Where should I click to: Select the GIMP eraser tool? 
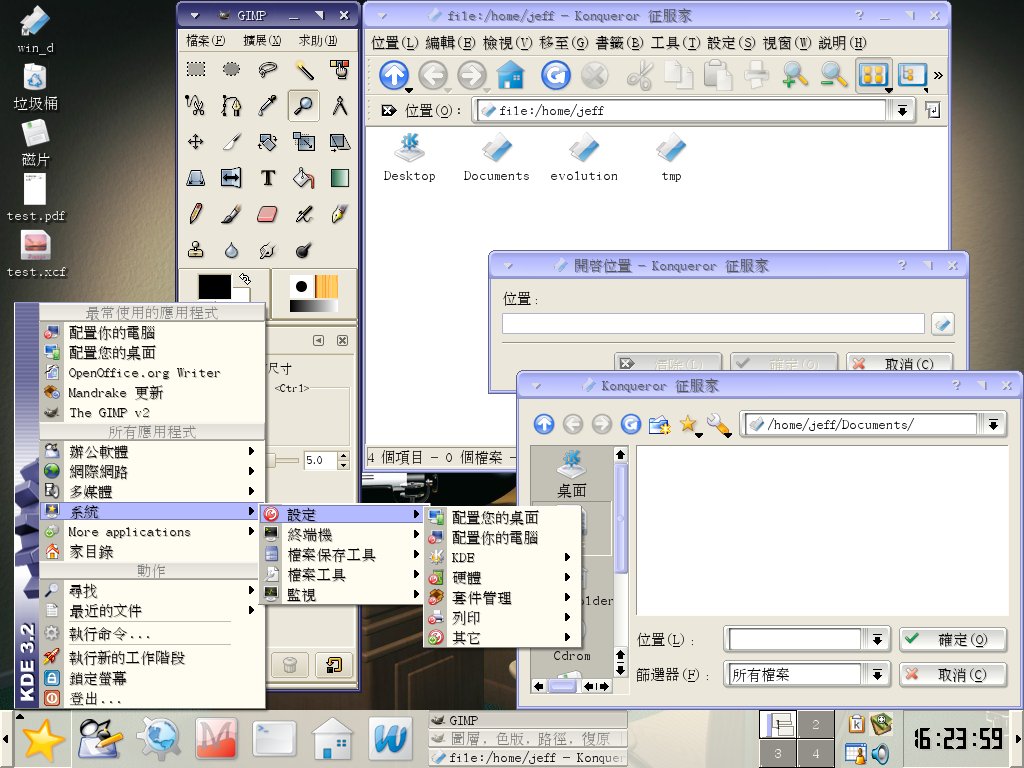click(268, 214)
